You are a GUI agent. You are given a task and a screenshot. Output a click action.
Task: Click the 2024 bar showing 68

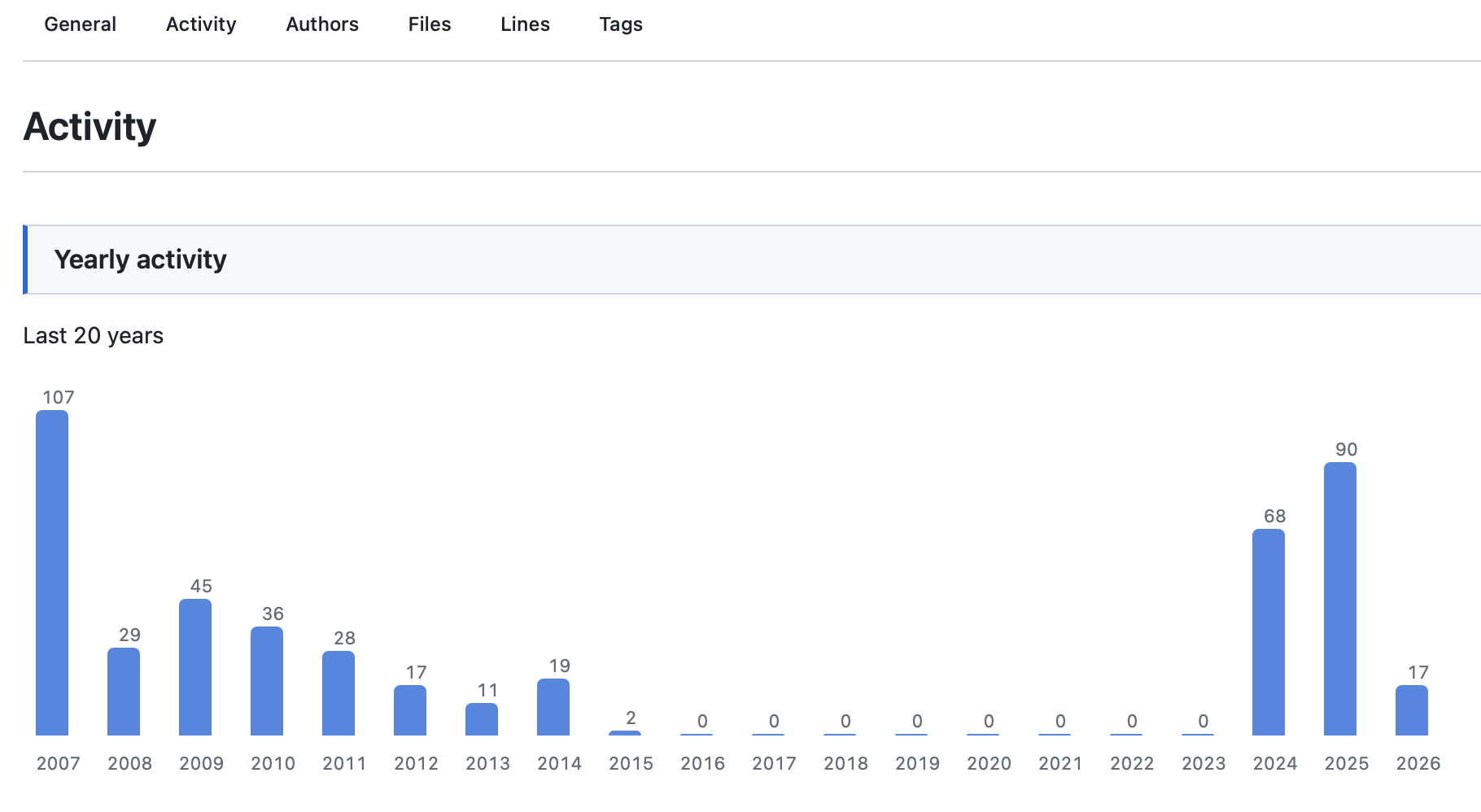click(1269, 632)
